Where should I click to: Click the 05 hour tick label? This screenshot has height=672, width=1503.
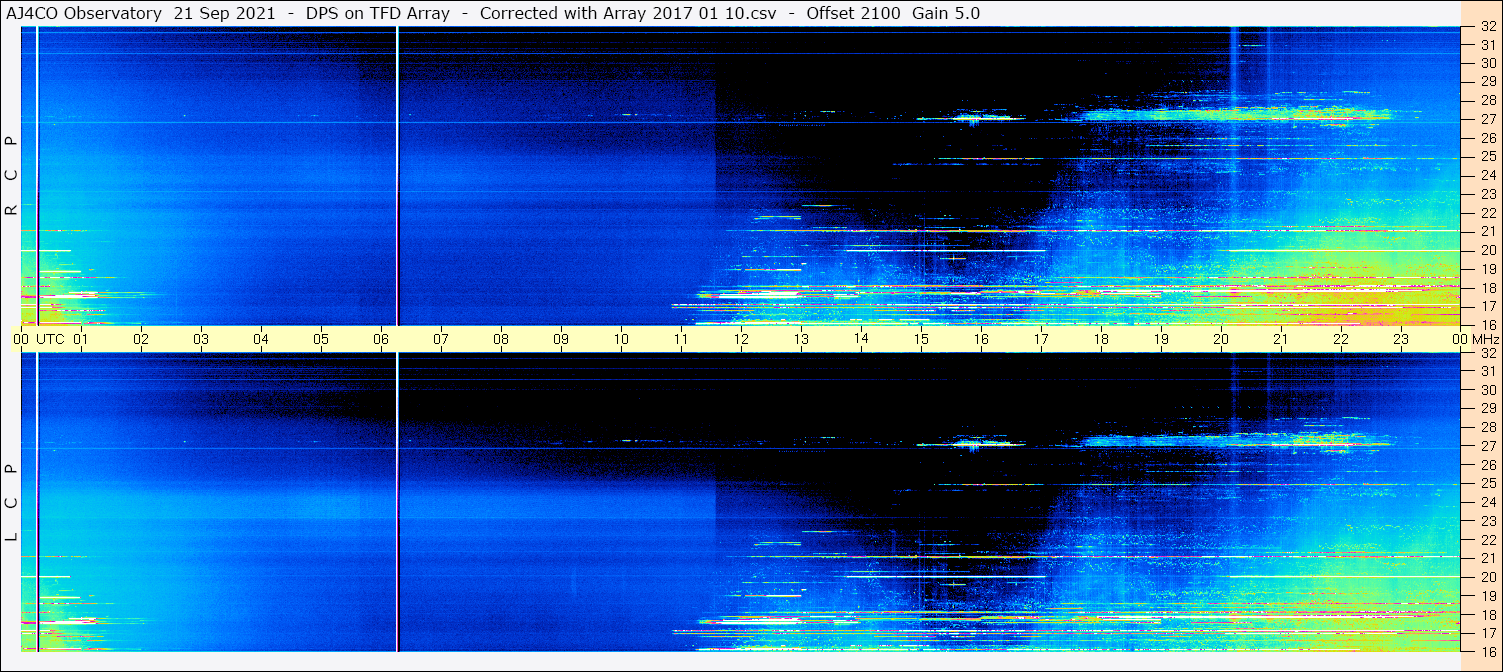(x=321, y=338)
